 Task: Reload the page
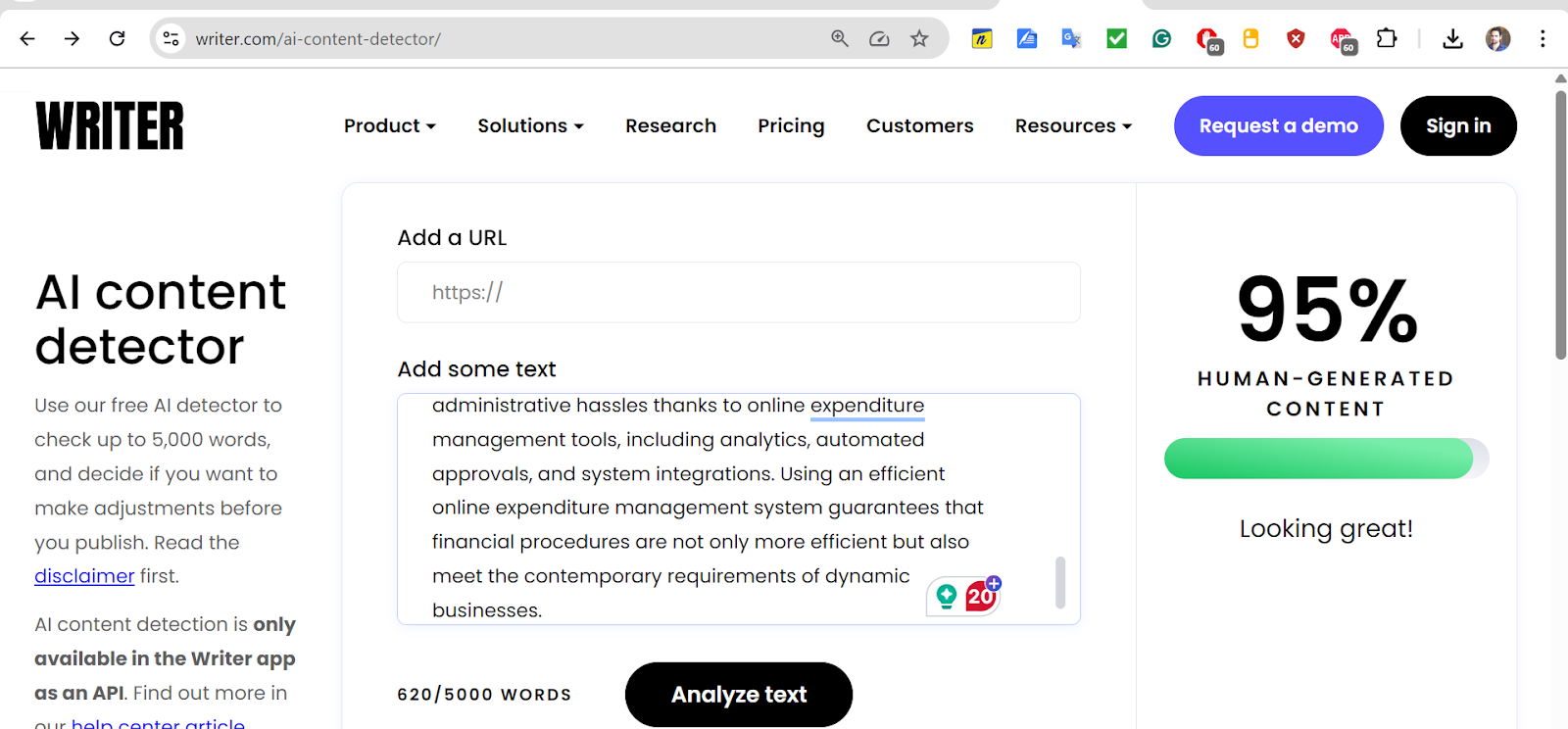click(x=118, y=39)
